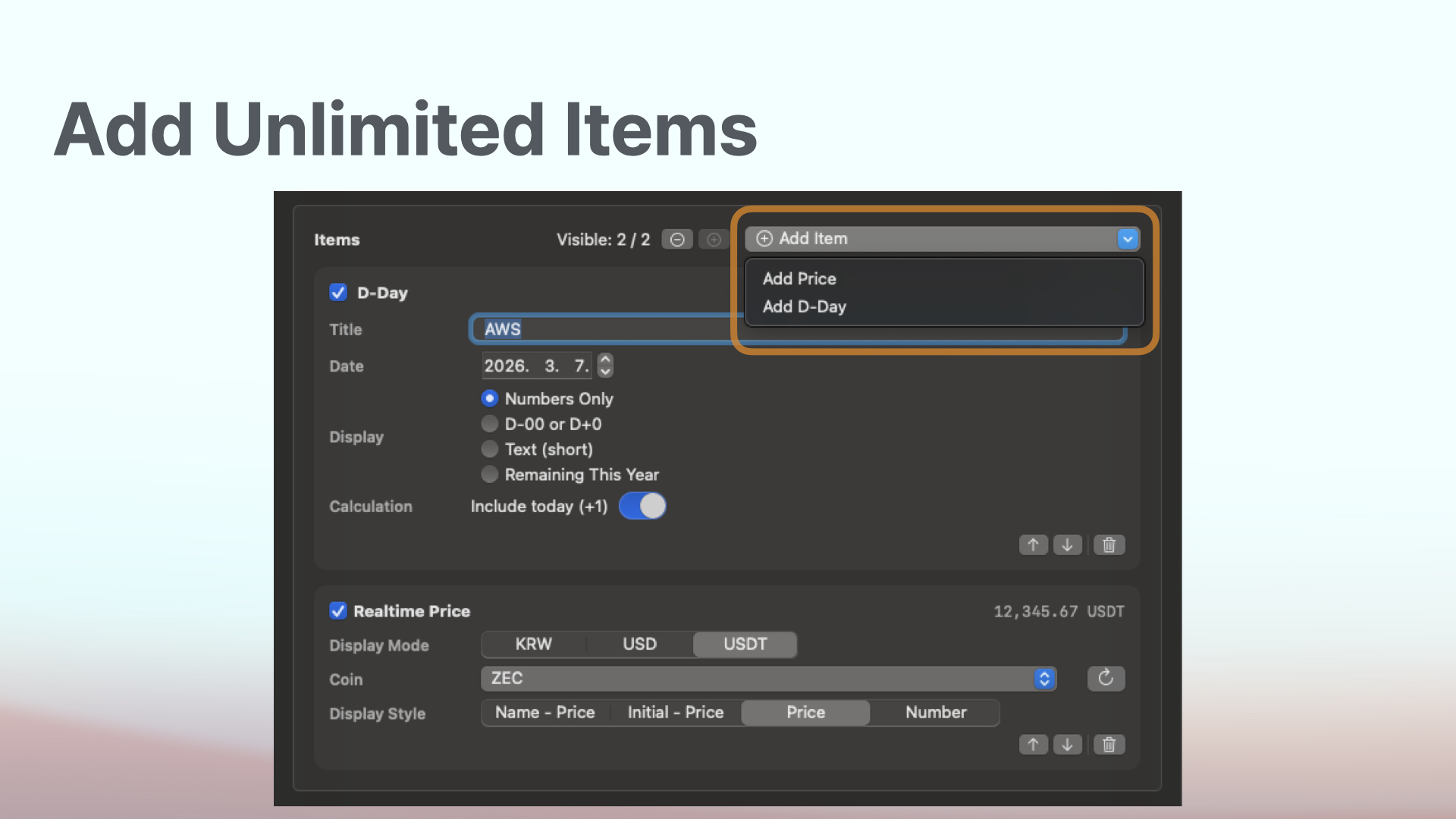Open the Add Item dropdown arrow
Image resolution: width=1456 pixels, height=819 pixels.
pyautogui.click(x=1128, y=239)
